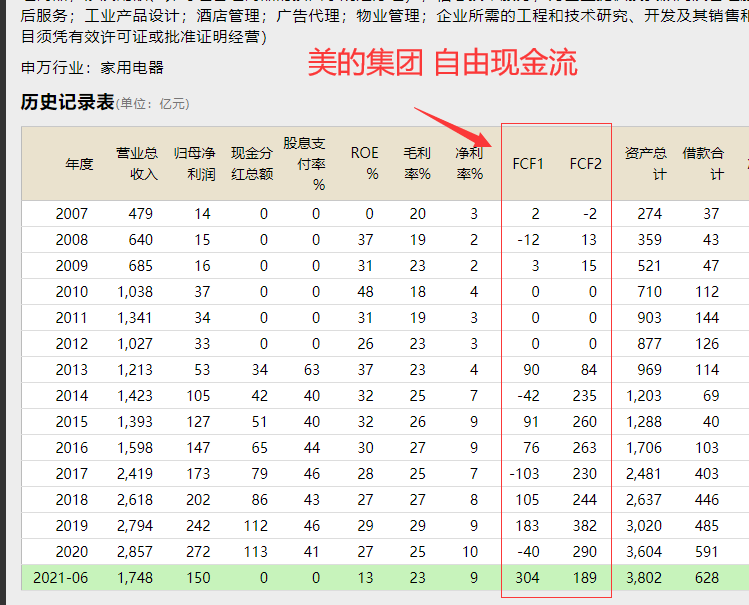Click revenue value 1,038 in 2010 row
The width and height of the screenshot is (749, 605).
[135, 292]
